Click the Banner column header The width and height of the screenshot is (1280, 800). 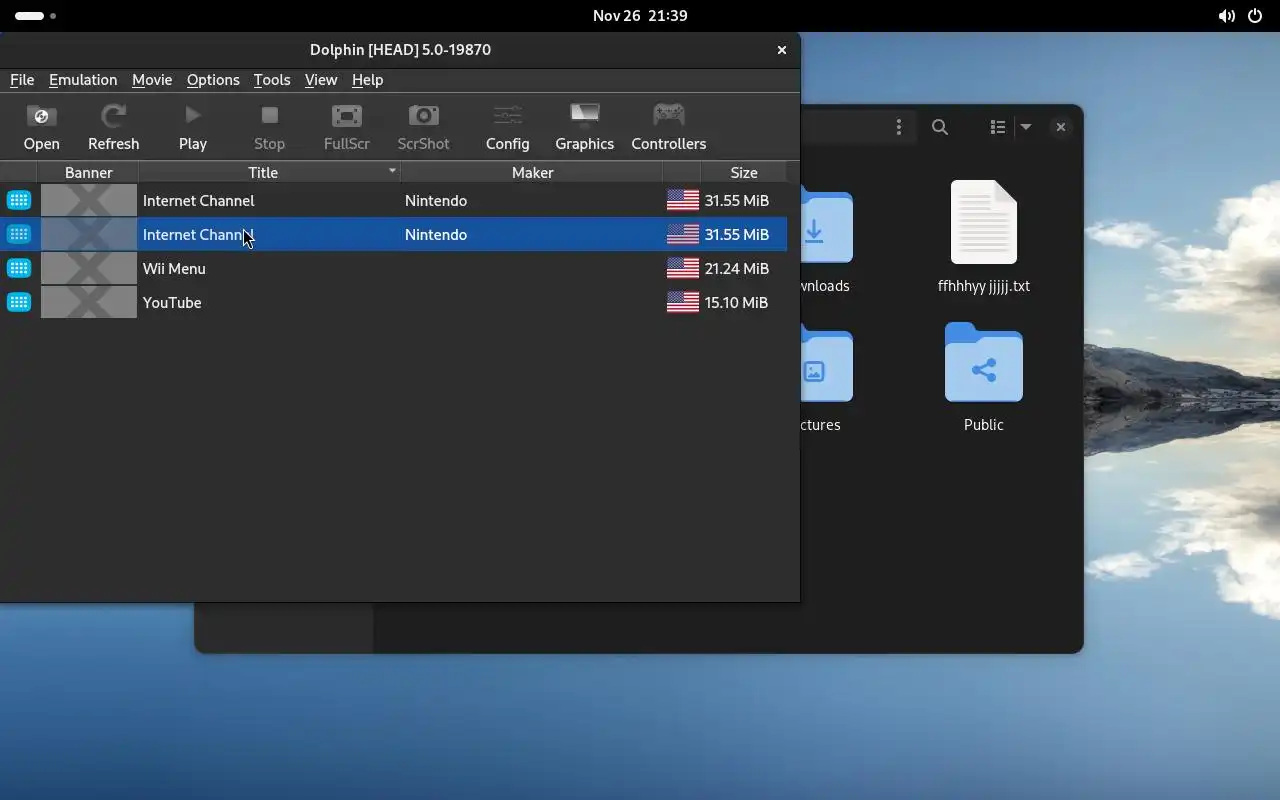(x=88, y=172)
